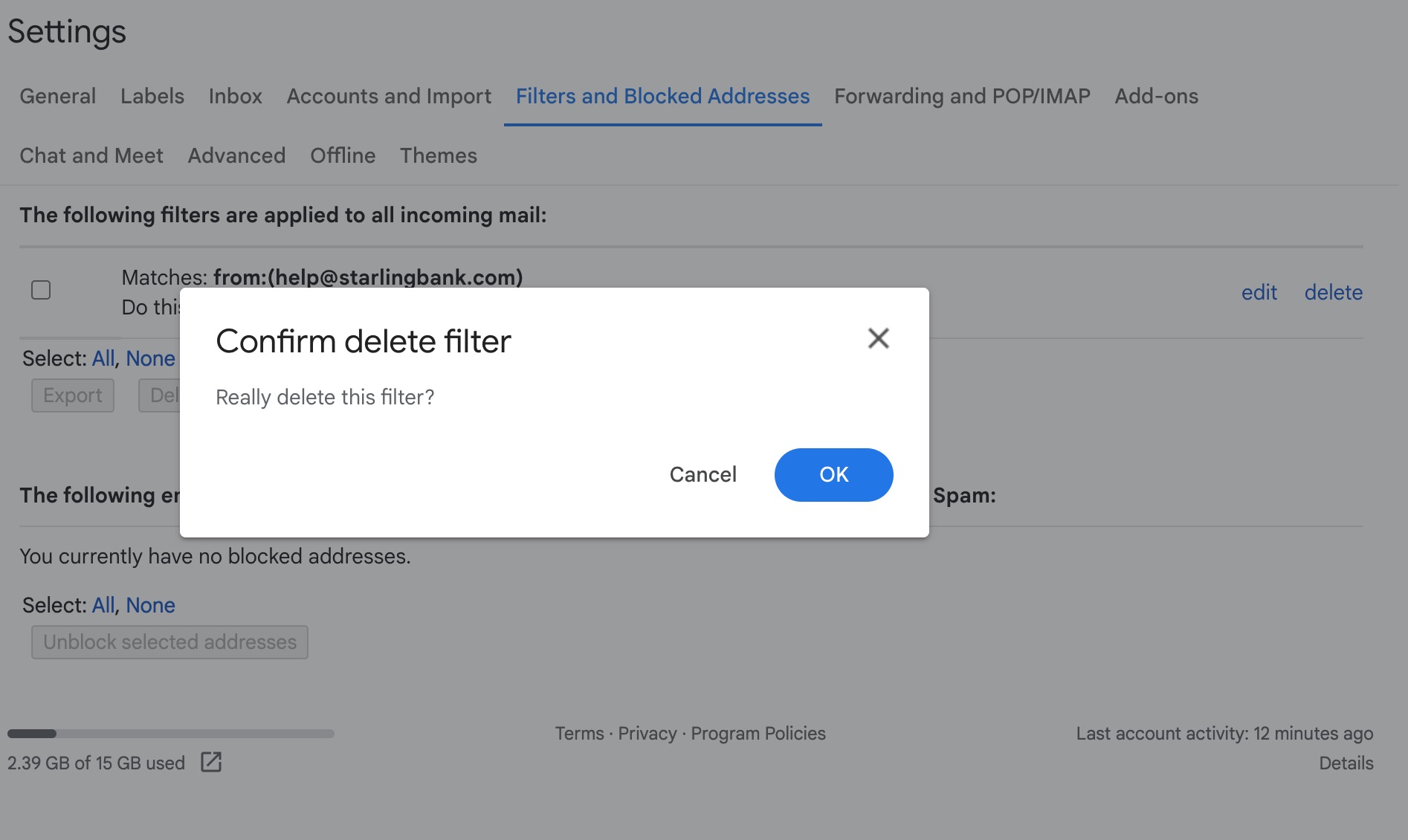Click 'You currently have no blocked addresses.' text
The height and width of the screenshot is (840, 1408).
215,556
